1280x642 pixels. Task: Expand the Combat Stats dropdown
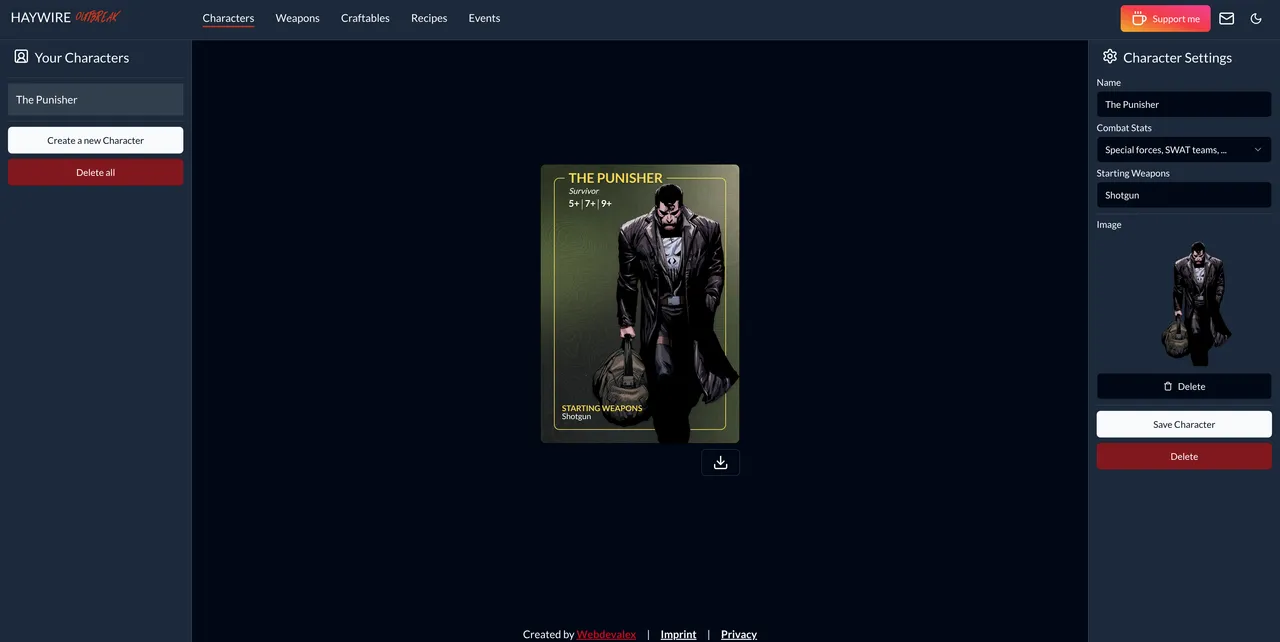pyautogui.click(x=1184, y=150)
